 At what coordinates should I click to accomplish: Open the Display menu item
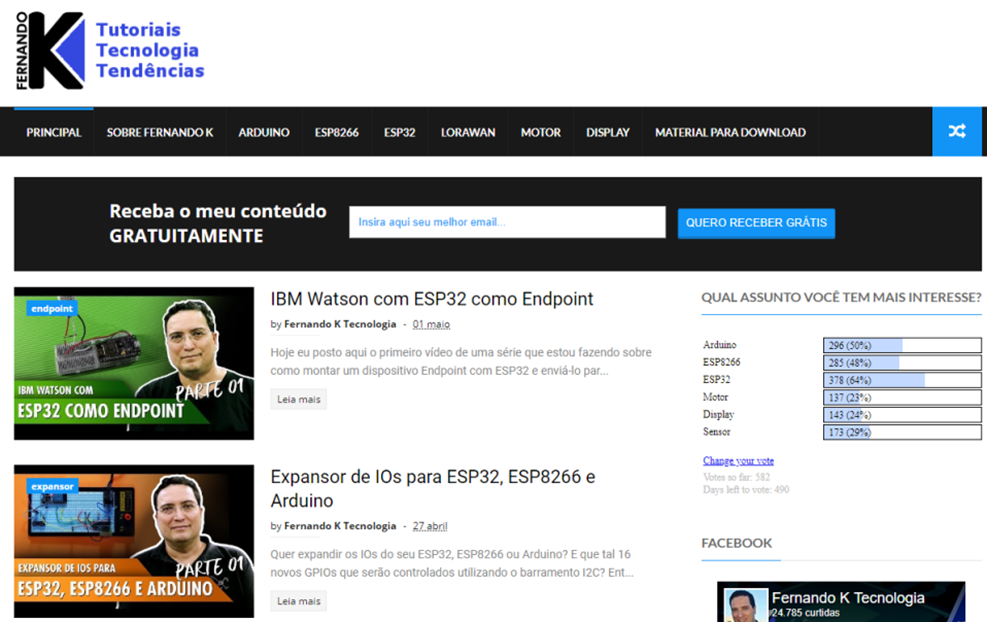[607, 132]
